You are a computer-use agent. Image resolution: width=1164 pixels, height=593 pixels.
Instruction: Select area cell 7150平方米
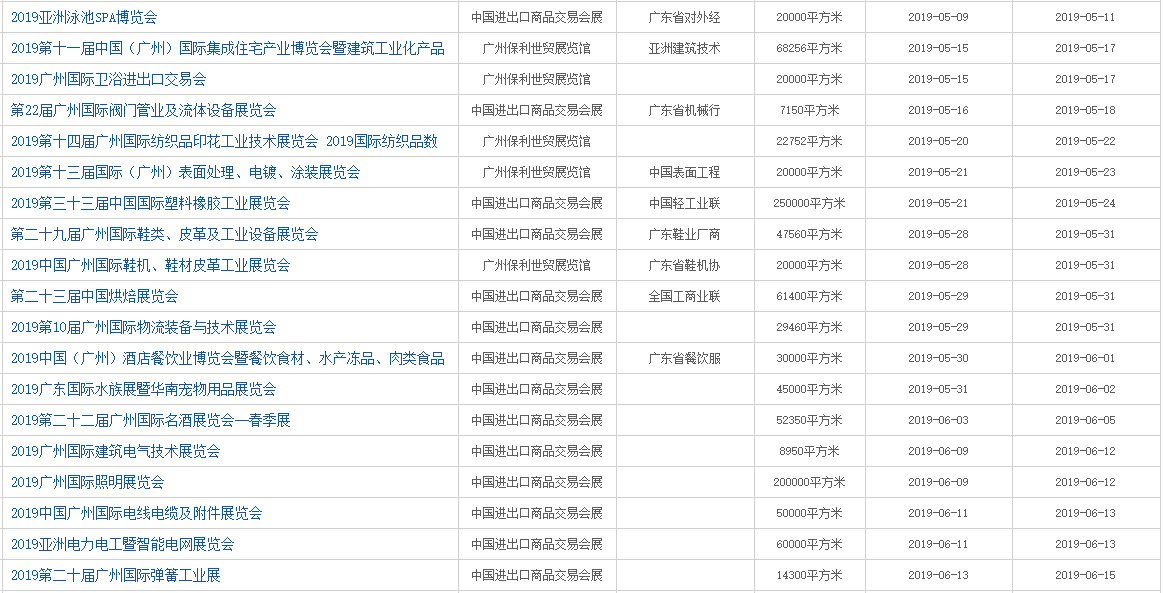pyautogui.click(x=809, y=111)
